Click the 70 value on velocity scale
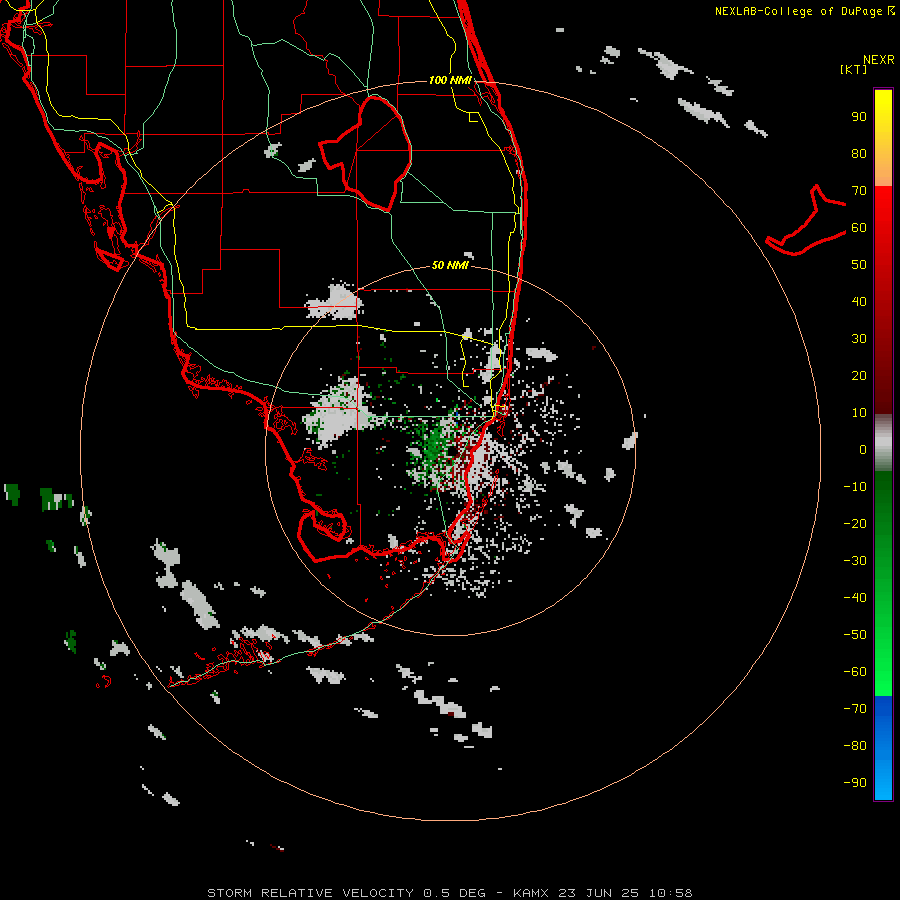Image resolution: width=900 pixels, height=900 pixels. 859,191
